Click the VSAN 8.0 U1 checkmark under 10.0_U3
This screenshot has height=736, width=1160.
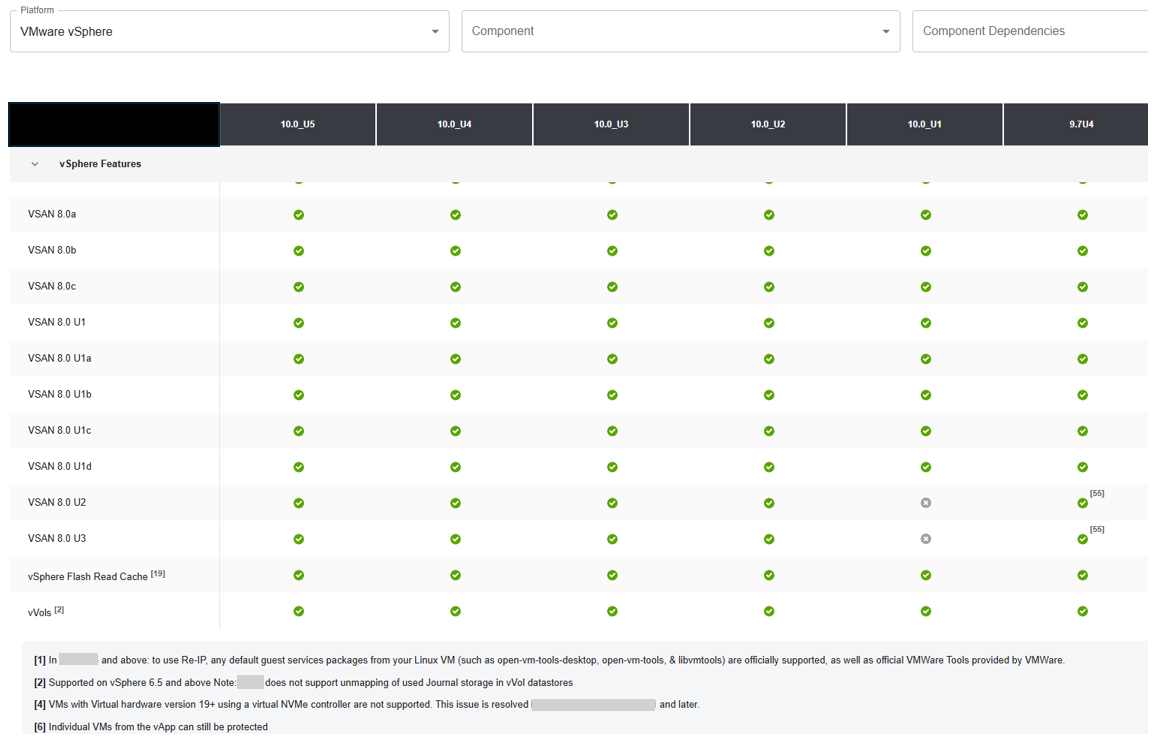613,323
